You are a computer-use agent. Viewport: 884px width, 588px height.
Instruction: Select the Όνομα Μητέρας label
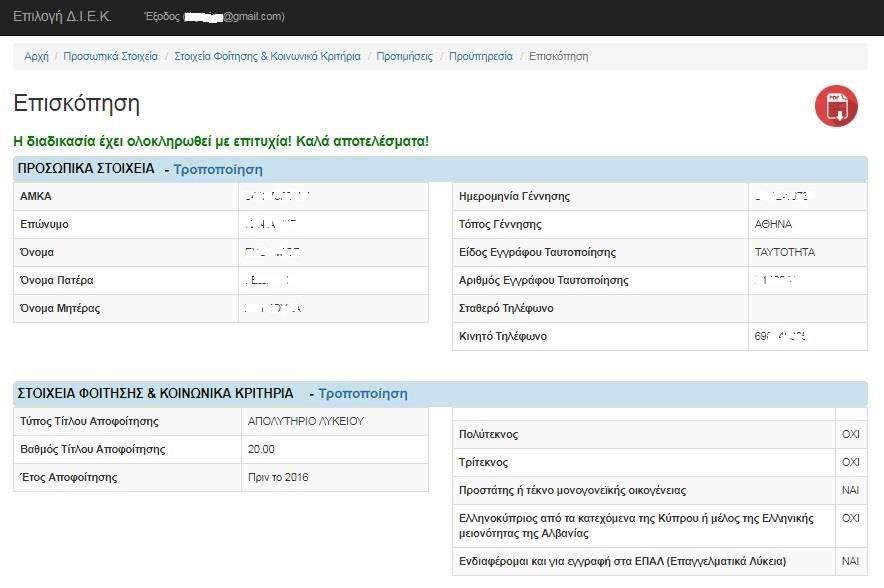coord(60,308)
